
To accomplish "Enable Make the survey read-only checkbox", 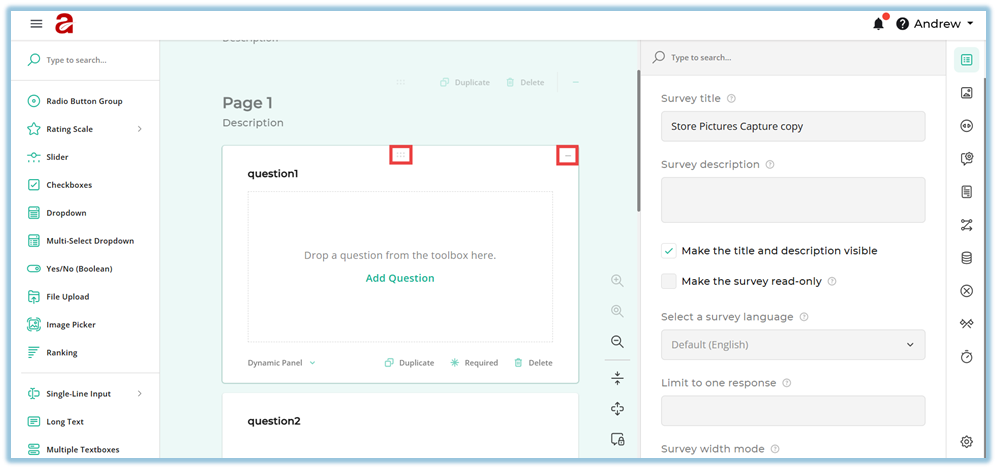I will [669, 281].
